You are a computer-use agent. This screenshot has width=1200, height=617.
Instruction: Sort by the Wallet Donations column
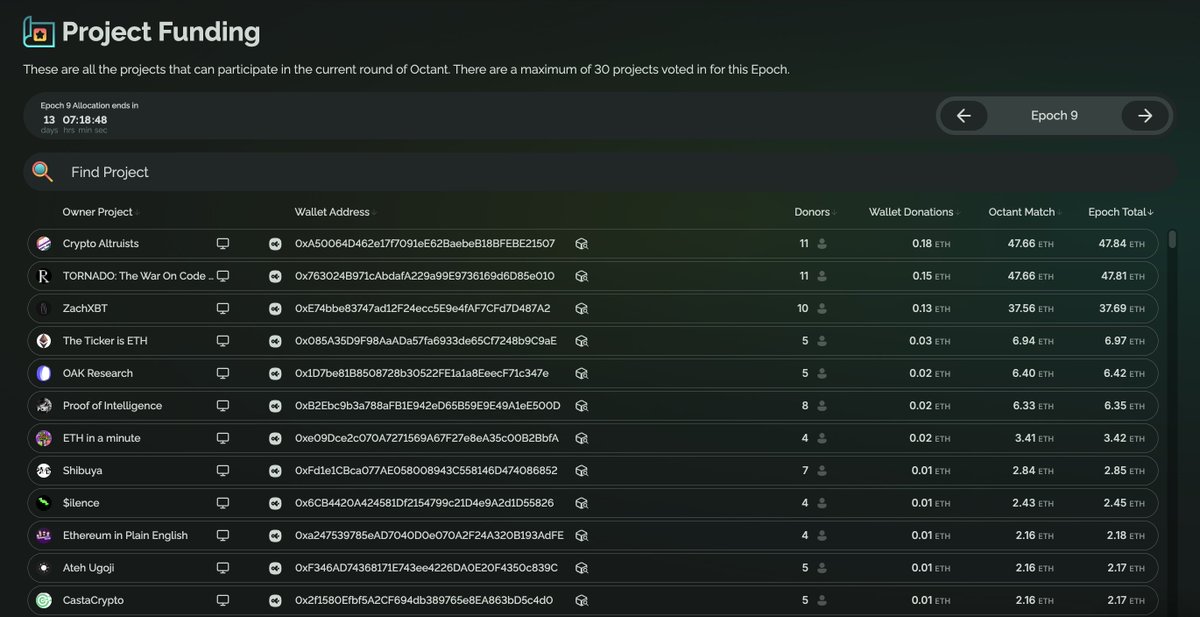click(911, 212)
